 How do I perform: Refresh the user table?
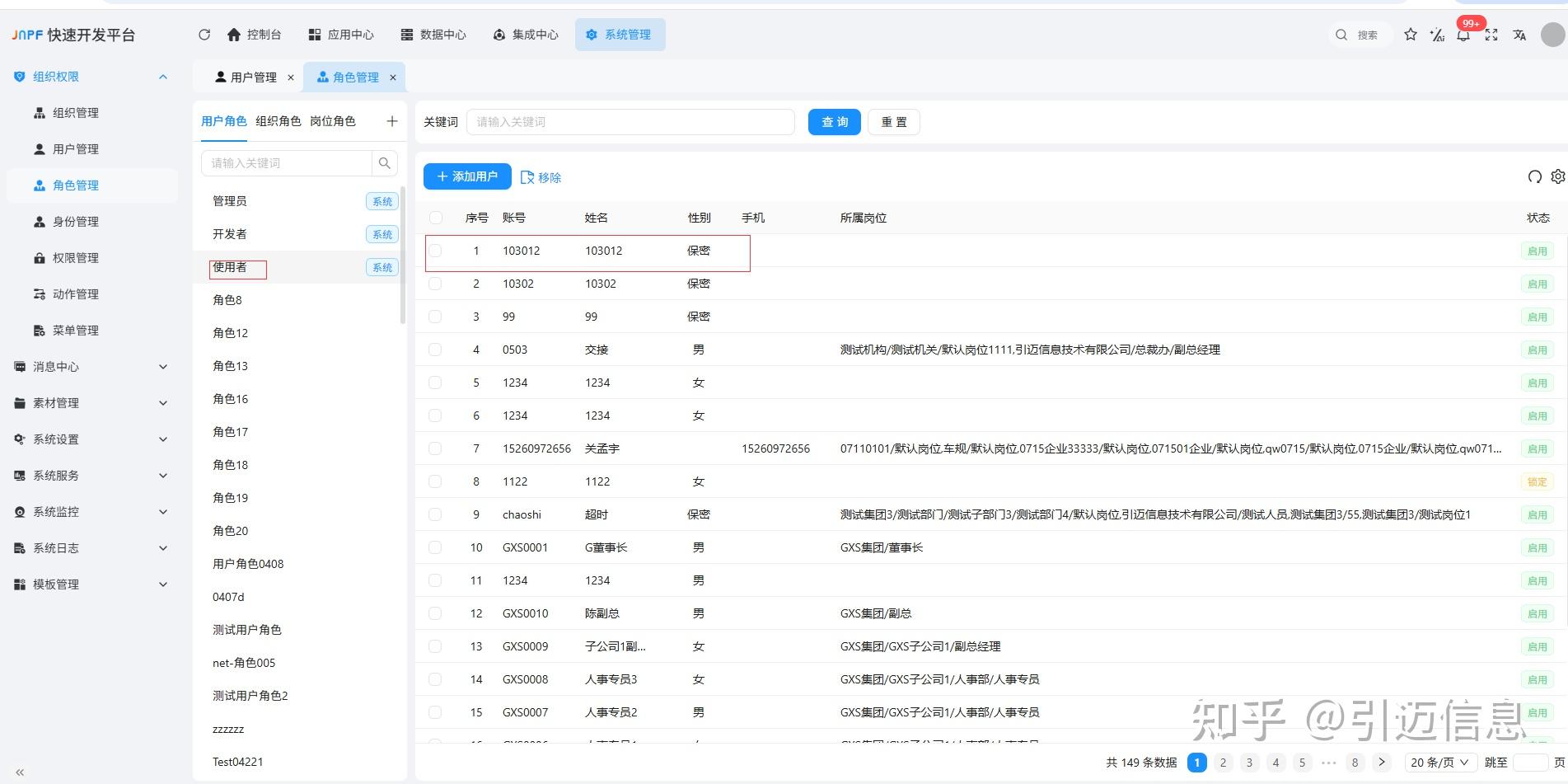pos(1534,176)
